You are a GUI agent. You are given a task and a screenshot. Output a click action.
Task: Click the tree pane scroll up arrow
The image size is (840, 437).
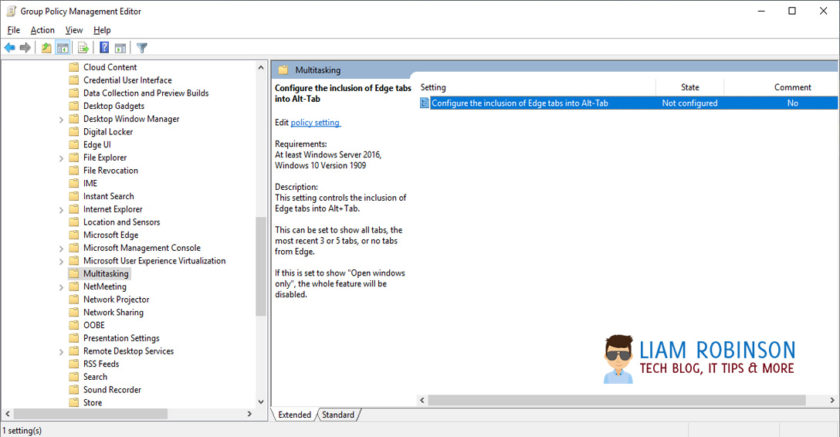point(261,67)
